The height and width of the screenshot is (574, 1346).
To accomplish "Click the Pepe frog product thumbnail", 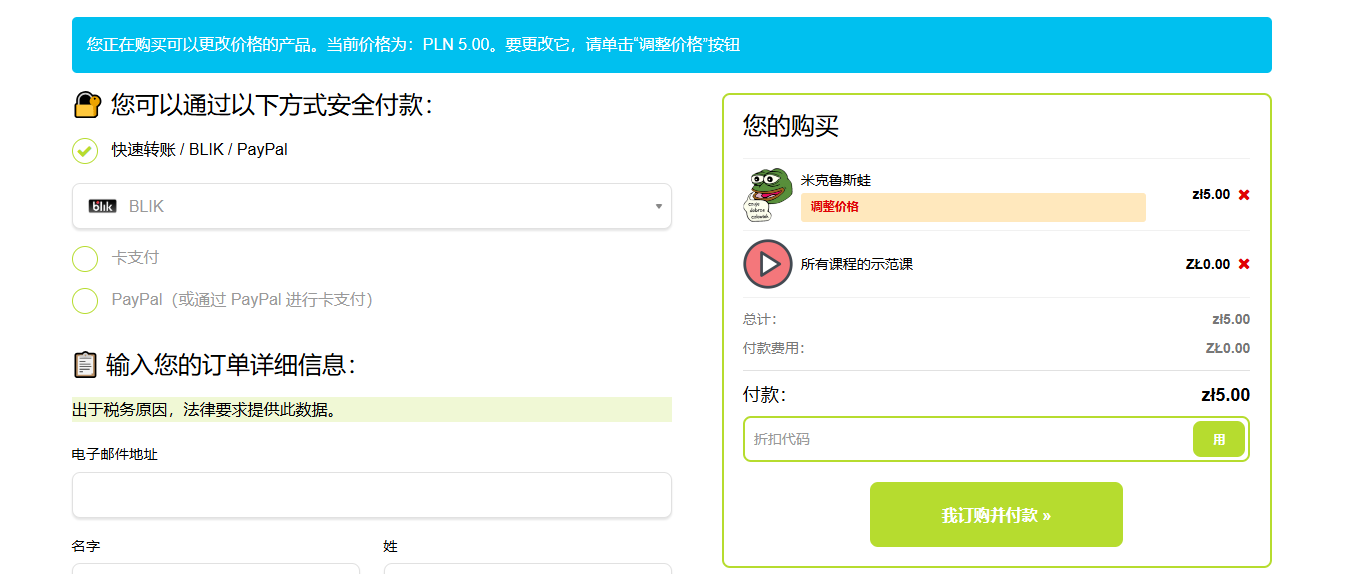I will click(x=767, y=195).
